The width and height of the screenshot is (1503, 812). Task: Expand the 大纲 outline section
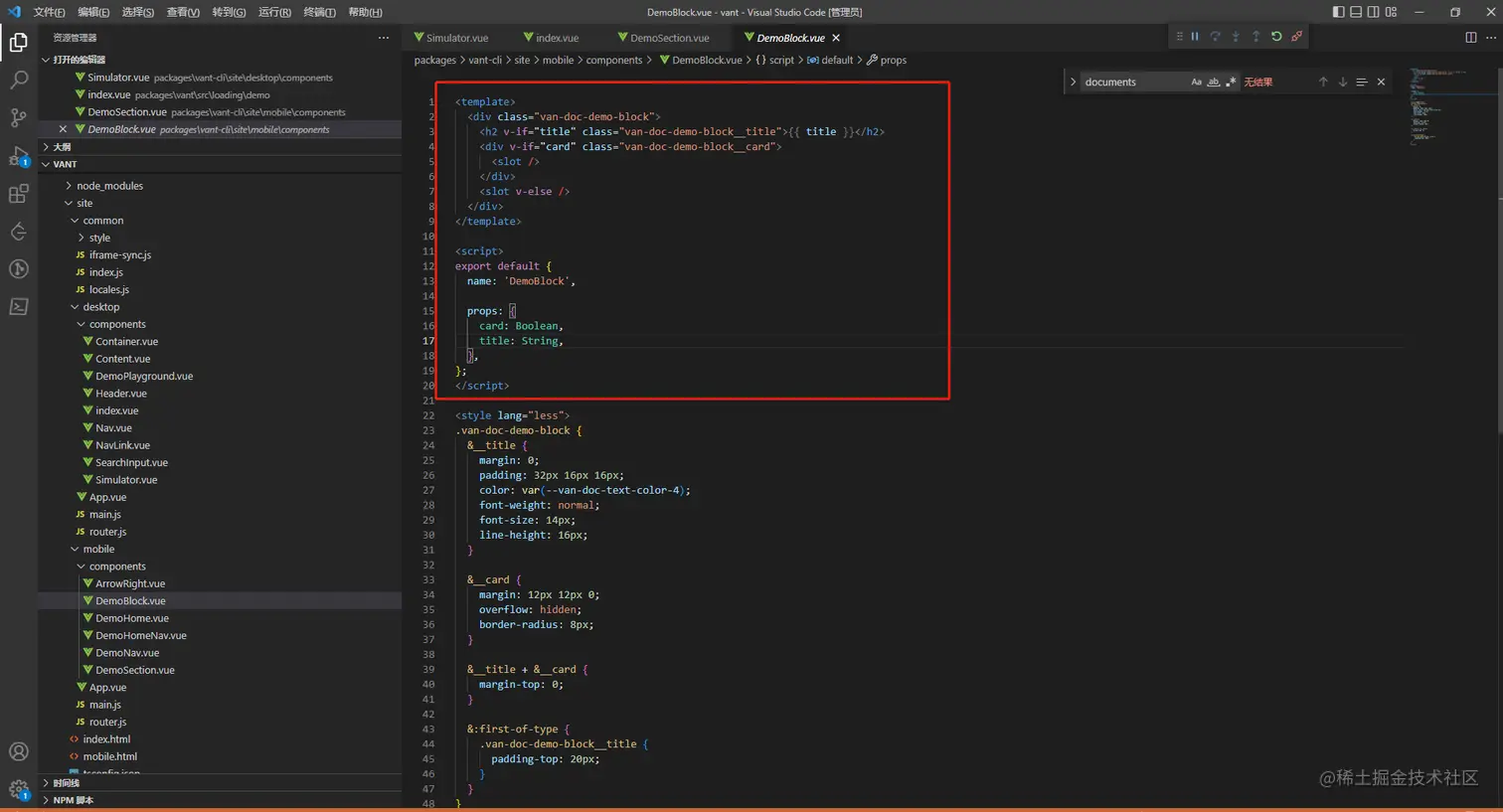(221, 147)
